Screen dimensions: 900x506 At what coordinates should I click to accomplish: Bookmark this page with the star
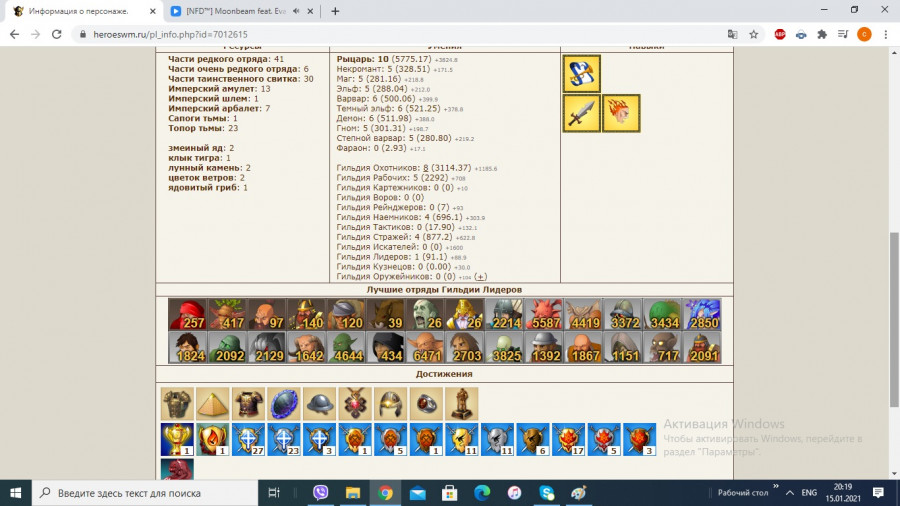754,34
